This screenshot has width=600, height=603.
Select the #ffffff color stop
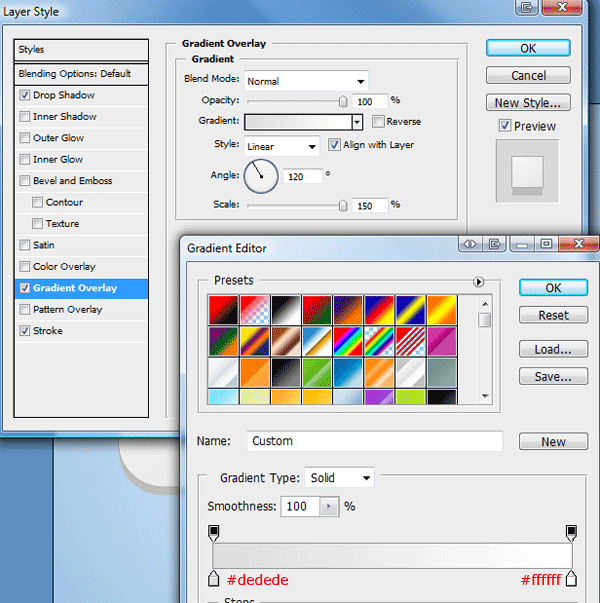coord(571,578)
